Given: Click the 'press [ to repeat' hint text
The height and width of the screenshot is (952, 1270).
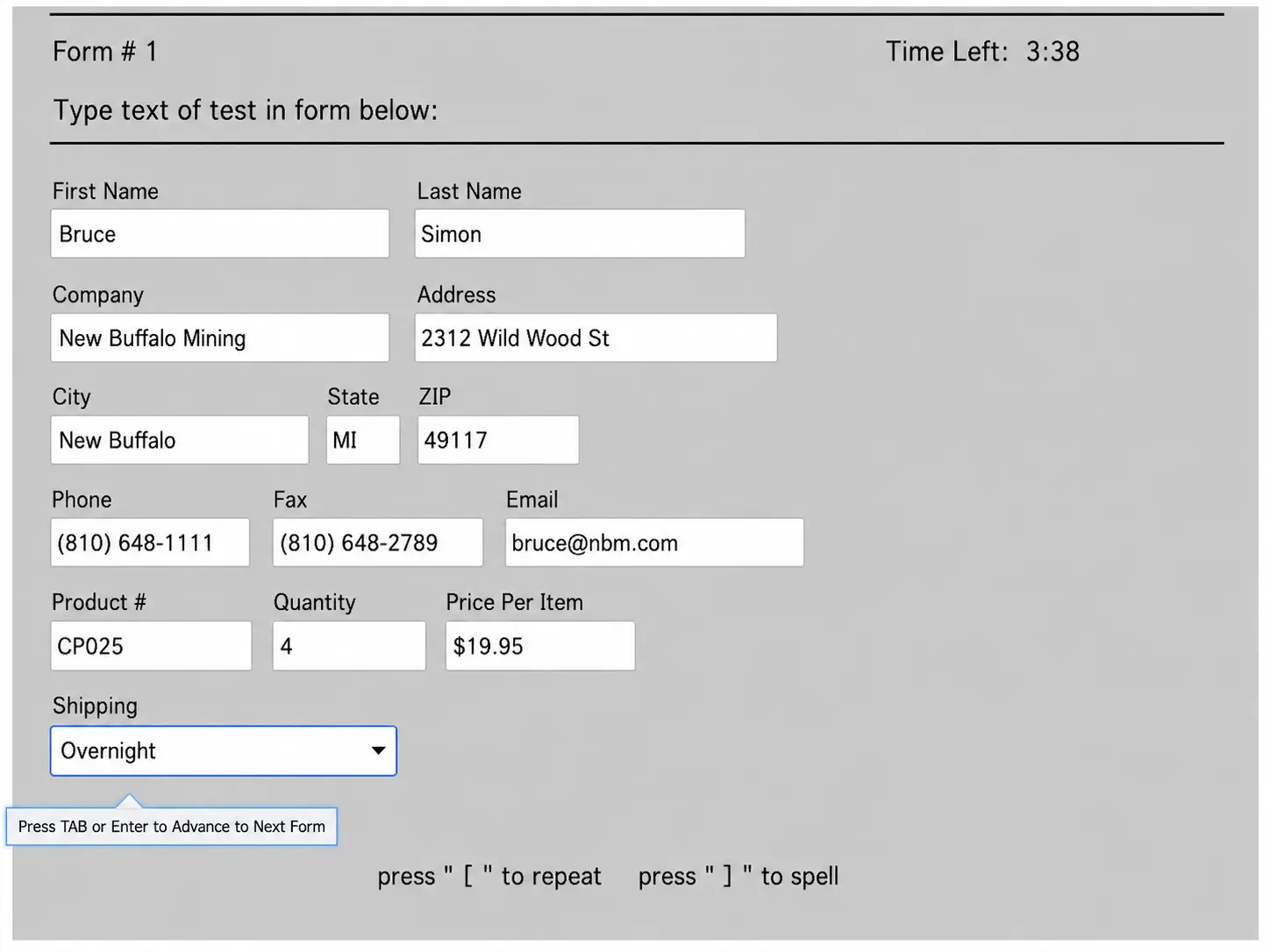Looking at the screenshot, I should [x=489, y=877].
